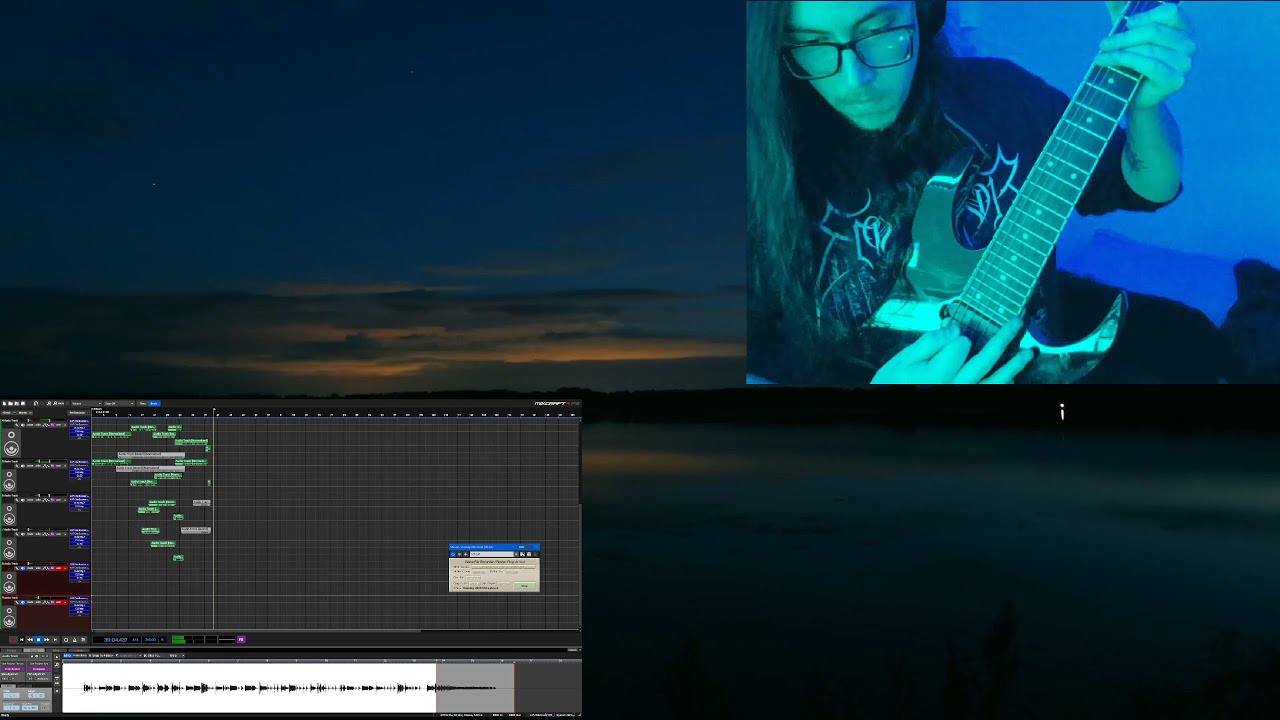Open the Volume automation type dropdown
Image resolution: width=1280 pixels, height=720 pixels.
[86, 404]
